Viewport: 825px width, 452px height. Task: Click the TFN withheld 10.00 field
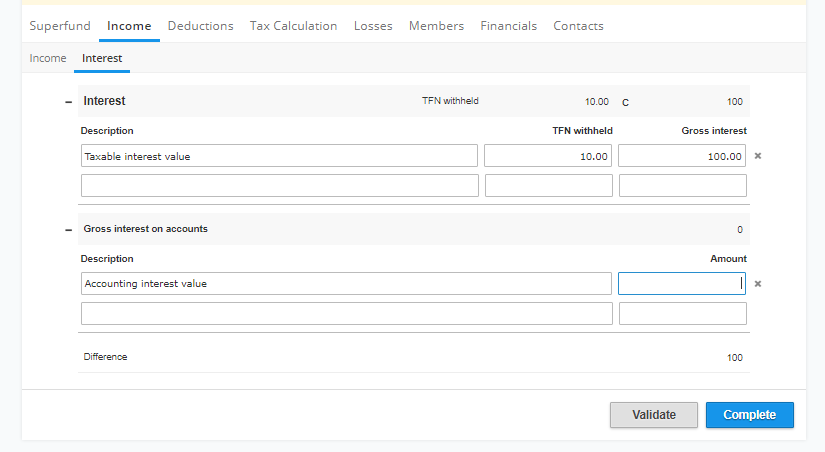point(548,156)
